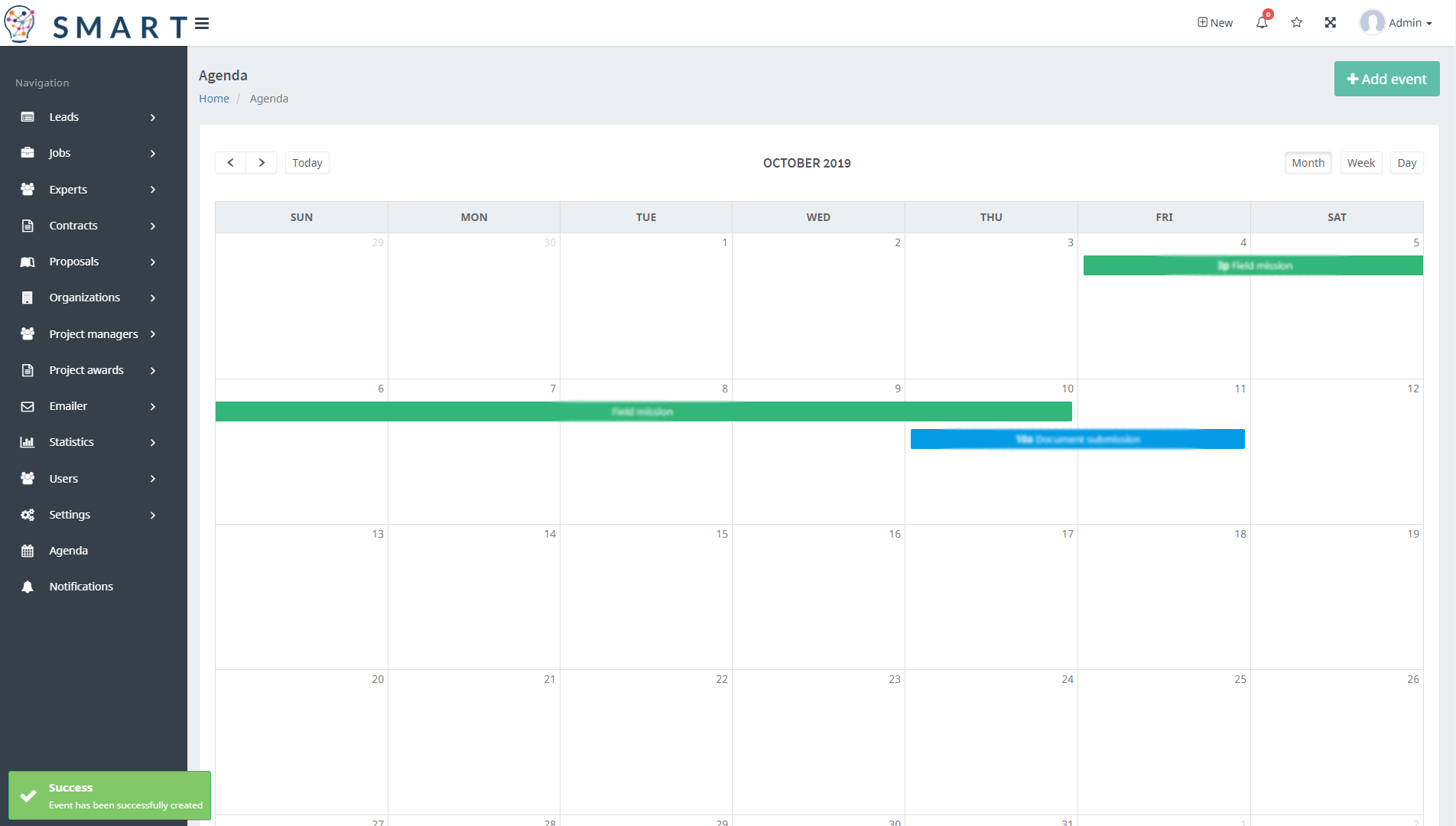Switch calendar to Day view
Screen dimensions: 1456x826
(1406, 163)
